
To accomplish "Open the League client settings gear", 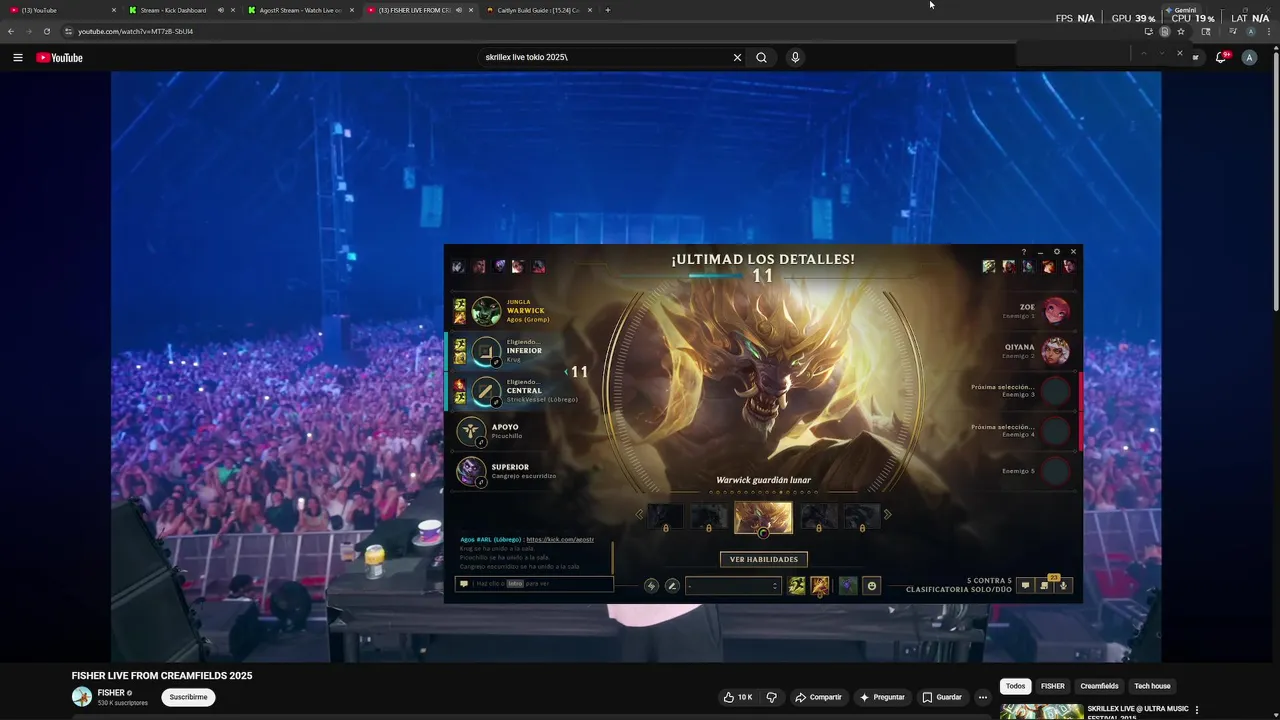I will coord(1057,252).
